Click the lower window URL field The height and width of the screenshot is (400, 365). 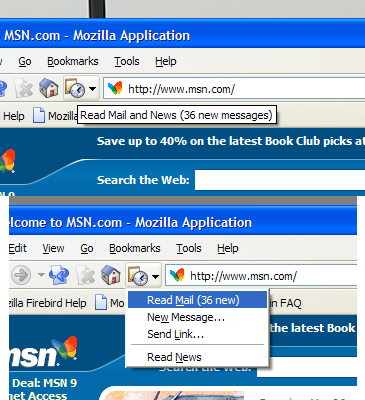[x=261, y=275]
